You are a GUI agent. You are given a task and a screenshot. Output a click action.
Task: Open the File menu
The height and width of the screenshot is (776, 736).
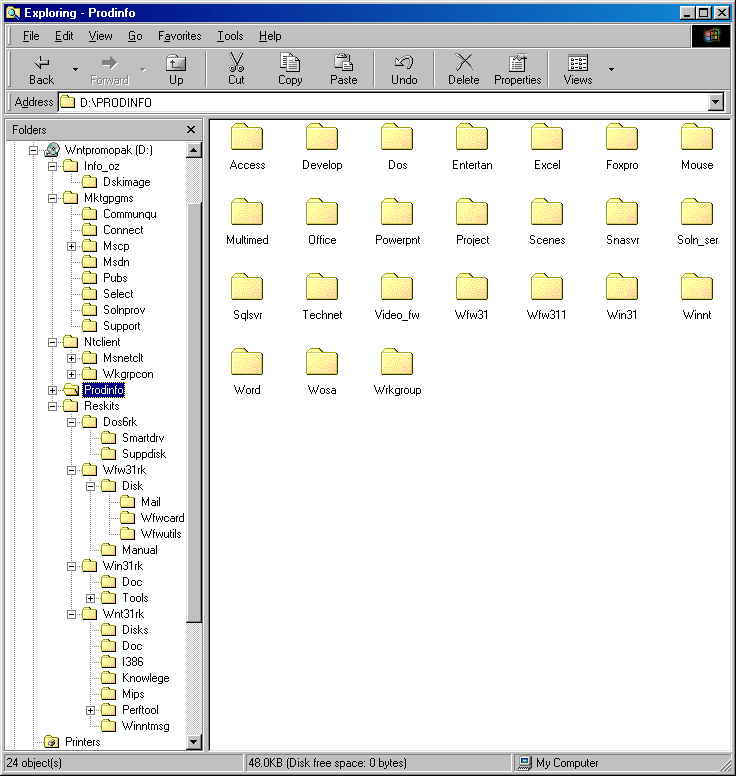click(x=31, y=36)
